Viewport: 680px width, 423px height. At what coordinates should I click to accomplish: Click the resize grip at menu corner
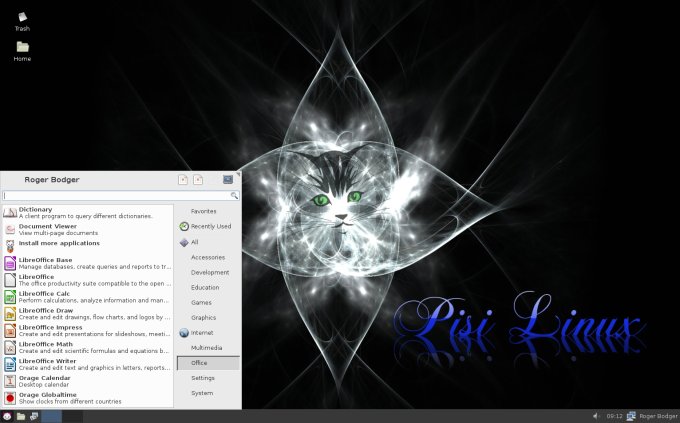click(239, 174)
